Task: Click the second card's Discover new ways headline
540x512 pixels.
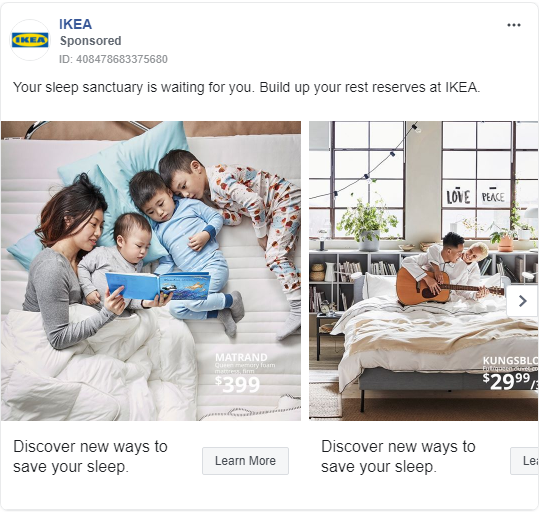Action: click(x=398, y=457)
